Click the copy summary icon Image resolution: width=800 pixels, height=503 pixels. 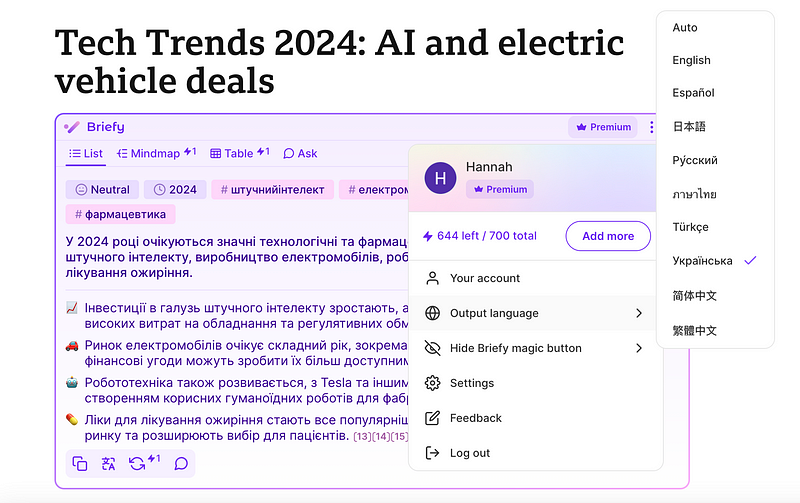coord(80,463)
